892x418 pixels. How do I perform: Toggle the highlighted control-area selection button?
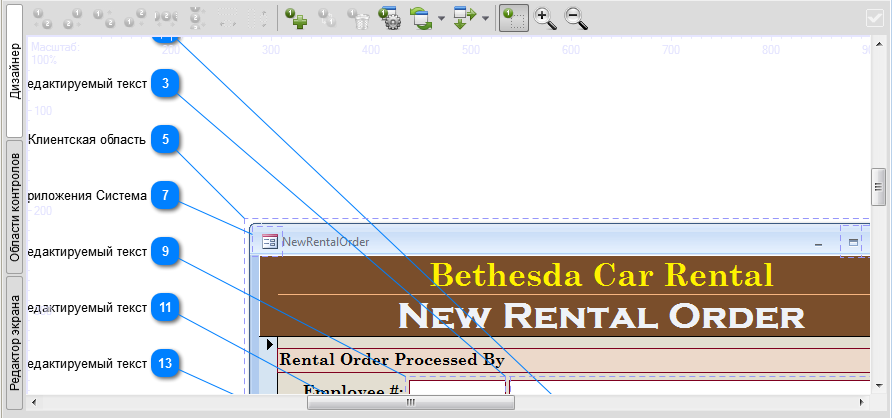[x=514, y=18]
